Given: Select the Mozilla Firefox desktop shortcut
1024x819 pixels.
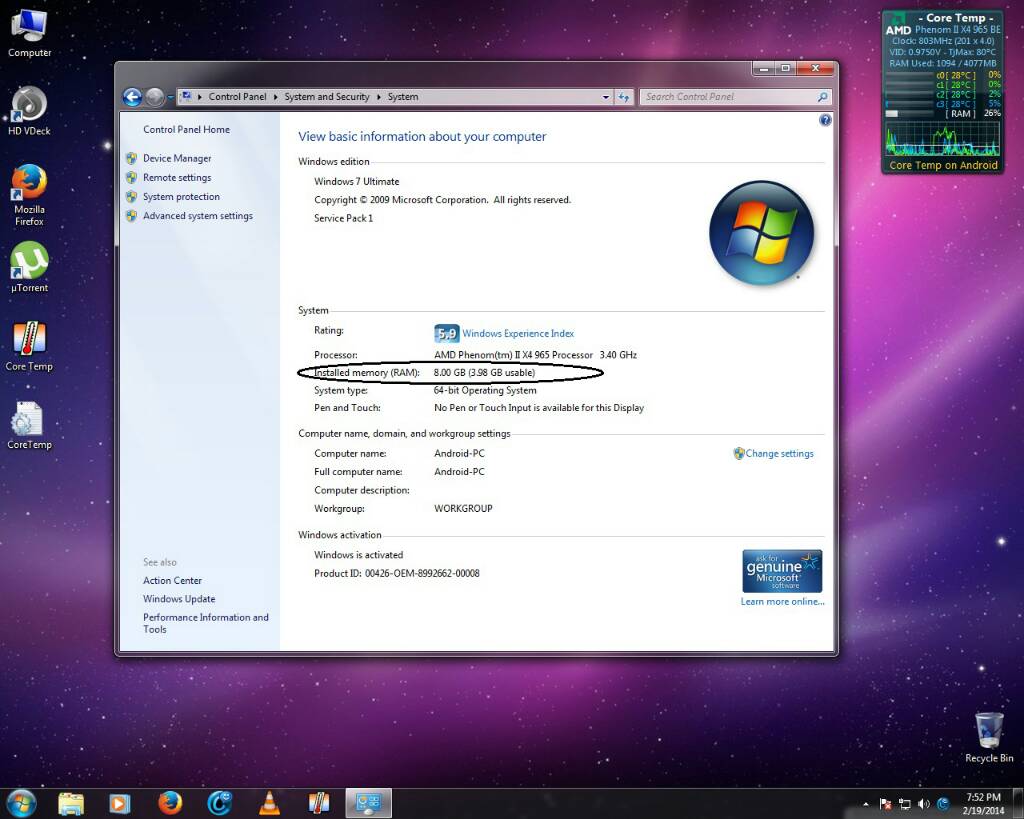Looking at the screenshot, I should (x=29, y=195).
